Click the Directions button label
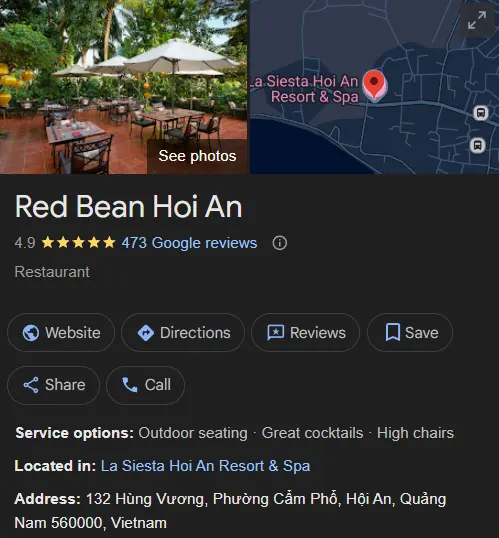Viewport: 499px width, 538px height. click(195, 333)
